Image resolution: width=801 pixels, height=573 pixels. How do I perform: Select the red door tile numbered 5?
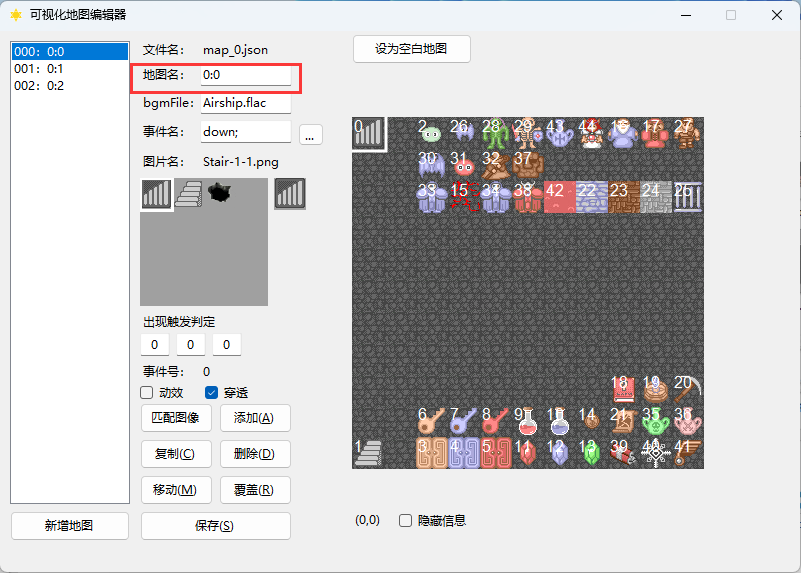point(496,452)
